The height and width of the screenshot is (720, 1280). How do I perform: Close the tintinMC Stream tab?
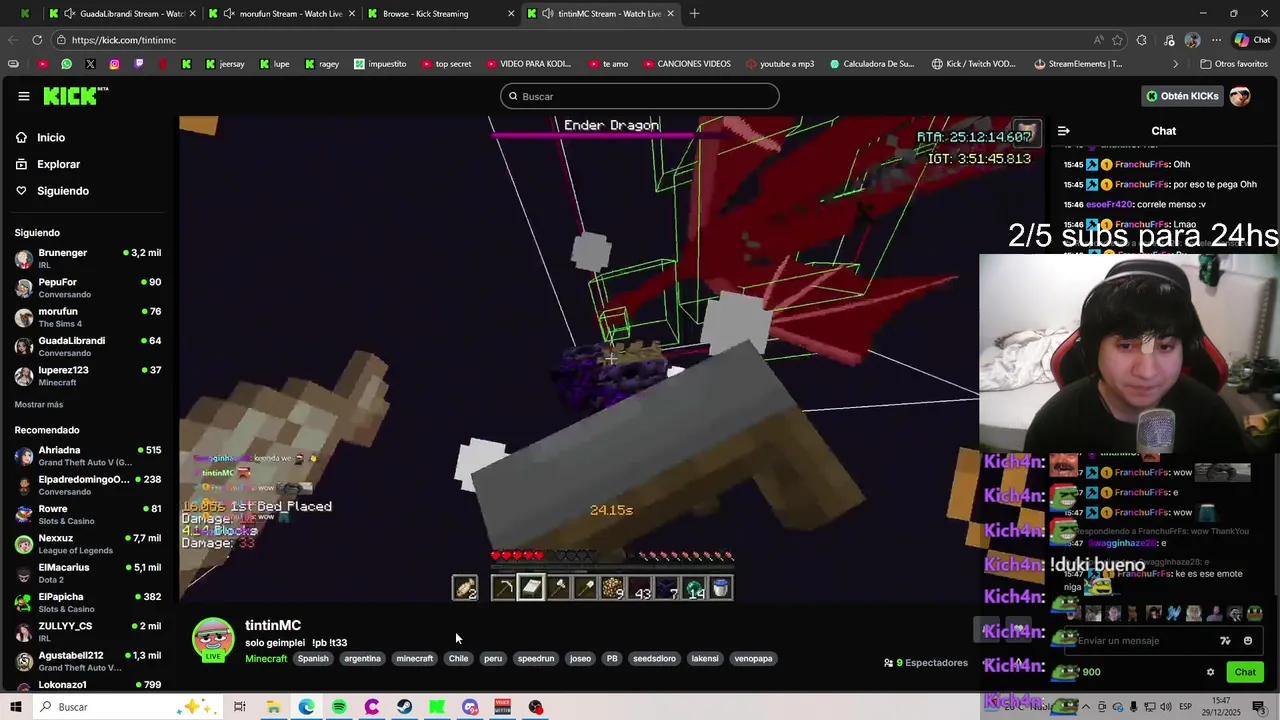(670, 14)
